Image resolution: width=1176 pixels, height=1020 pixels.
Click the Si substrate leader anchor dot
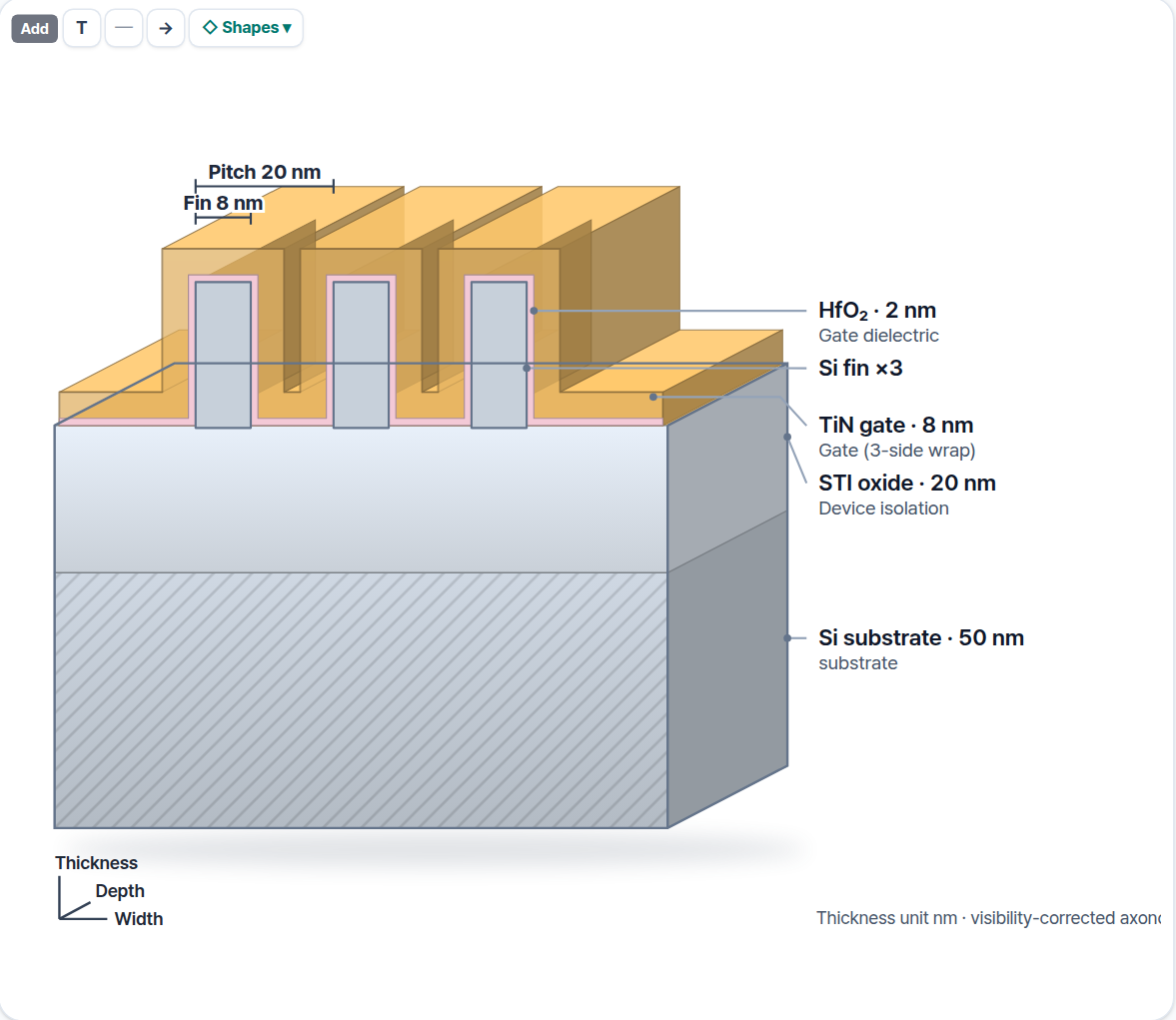(787, 638)
